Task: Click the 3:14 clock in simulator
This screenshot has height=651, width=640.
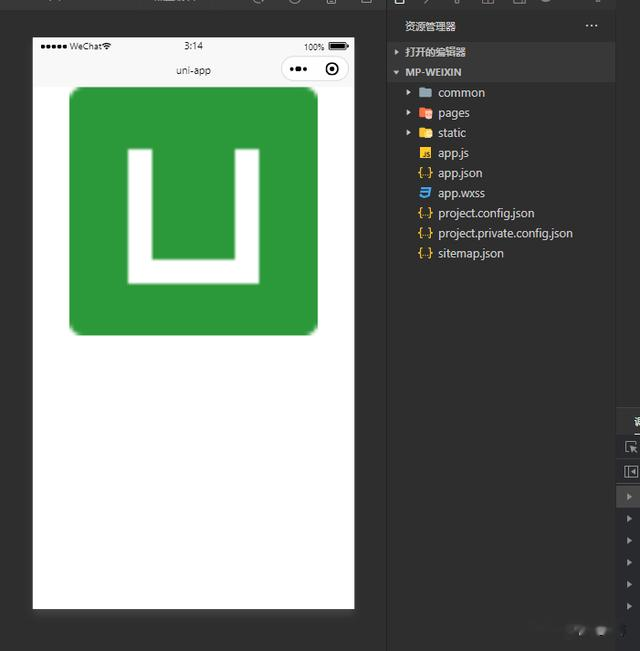Action: [193, 46]
